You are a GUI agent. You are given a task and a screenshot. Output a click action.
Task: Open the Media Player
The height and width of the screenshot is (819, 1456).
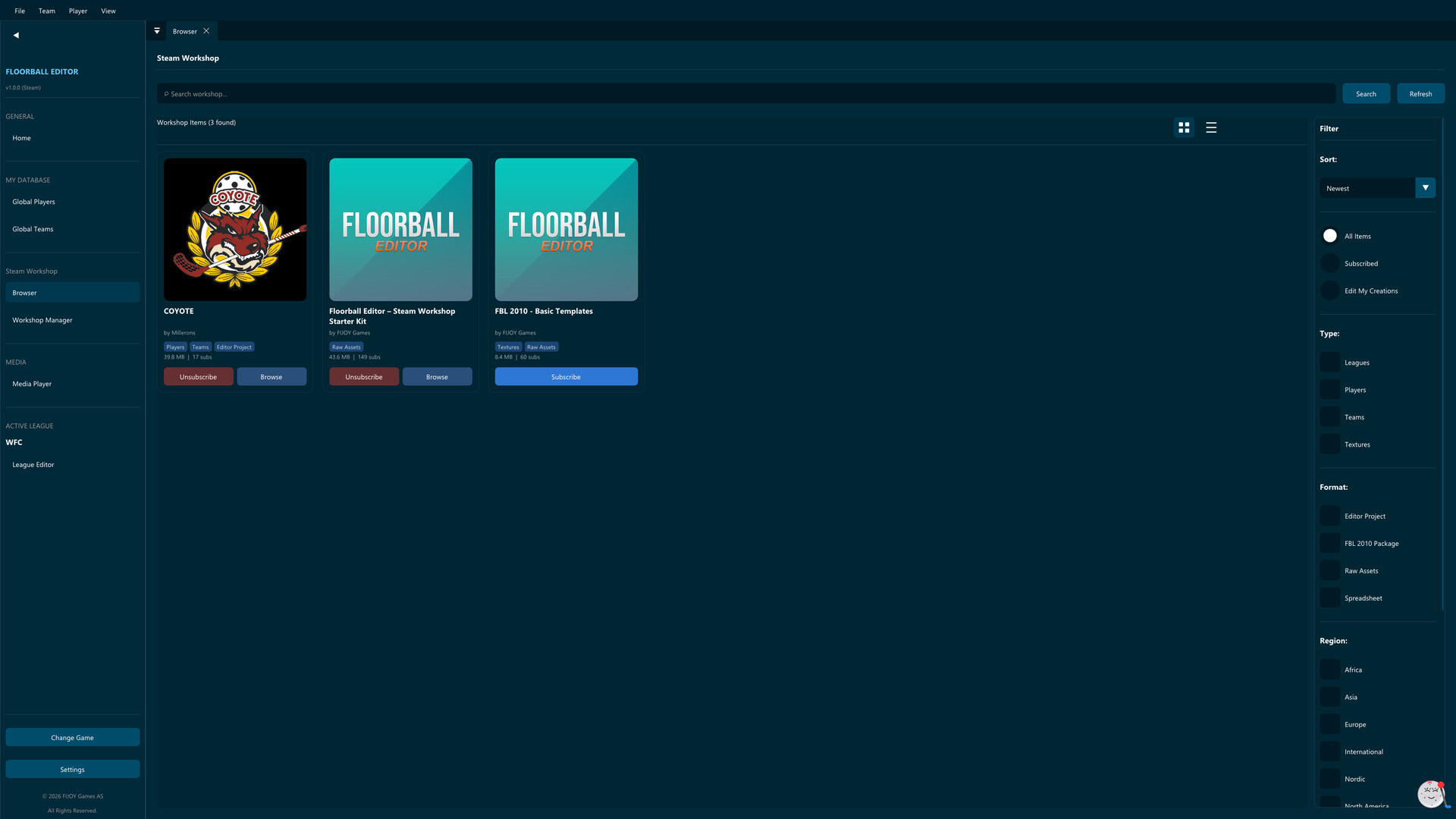[32, 383]
